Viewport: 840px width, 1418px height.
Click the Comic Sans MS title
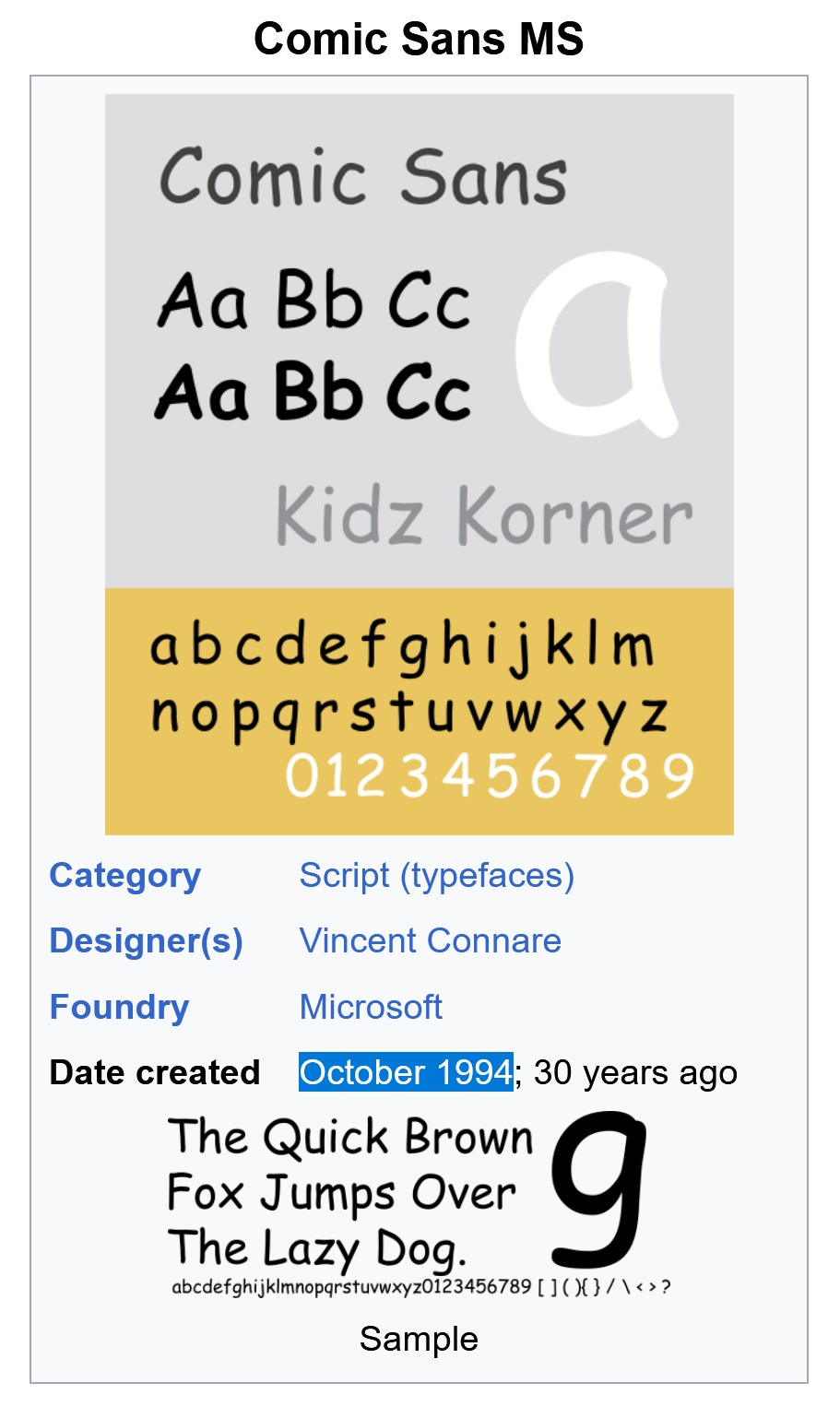pos(419,39)
